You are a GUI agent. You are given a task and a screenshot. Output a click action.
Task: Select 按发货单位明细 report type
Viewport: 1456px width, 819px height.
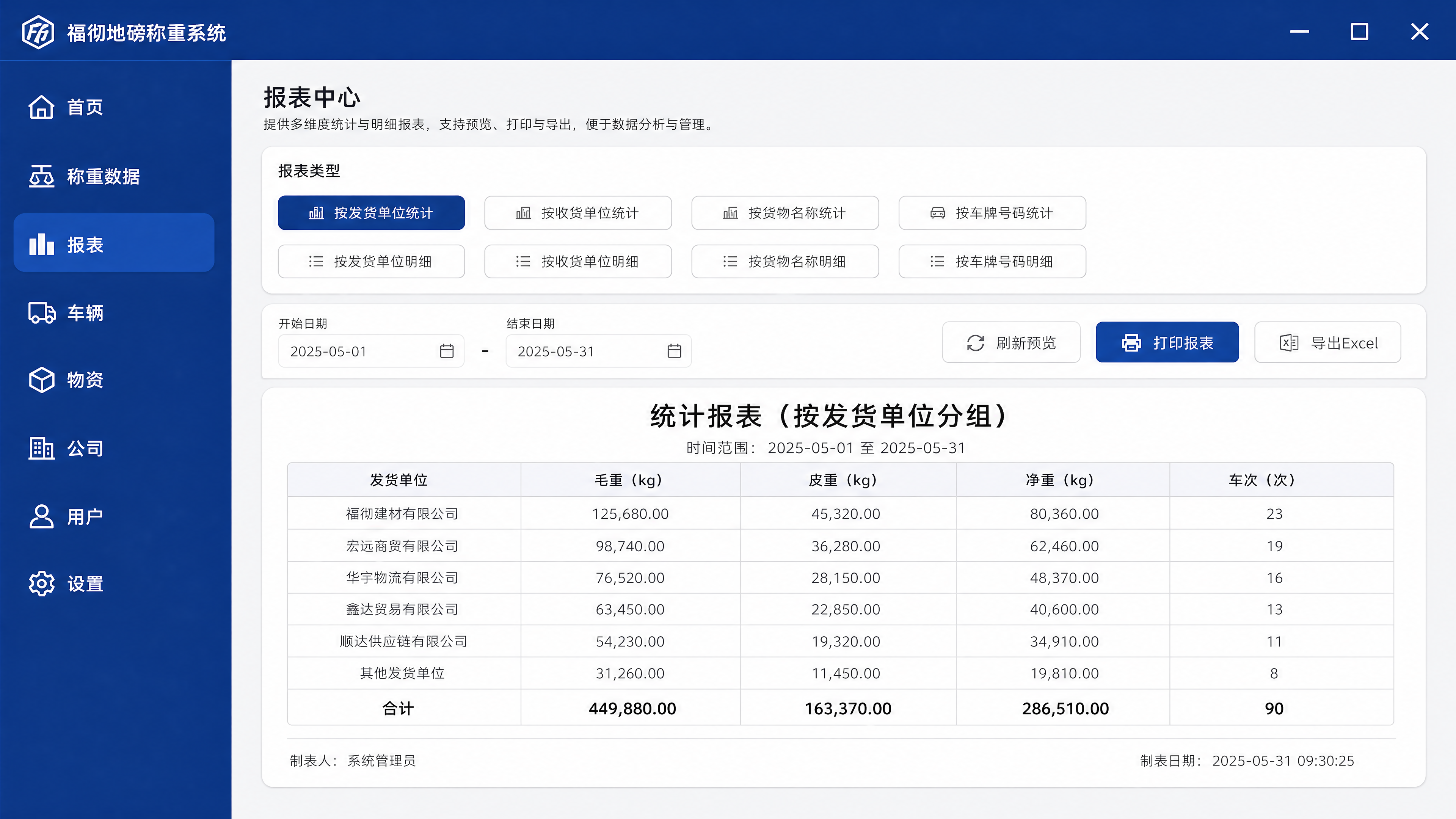(371, 262)
